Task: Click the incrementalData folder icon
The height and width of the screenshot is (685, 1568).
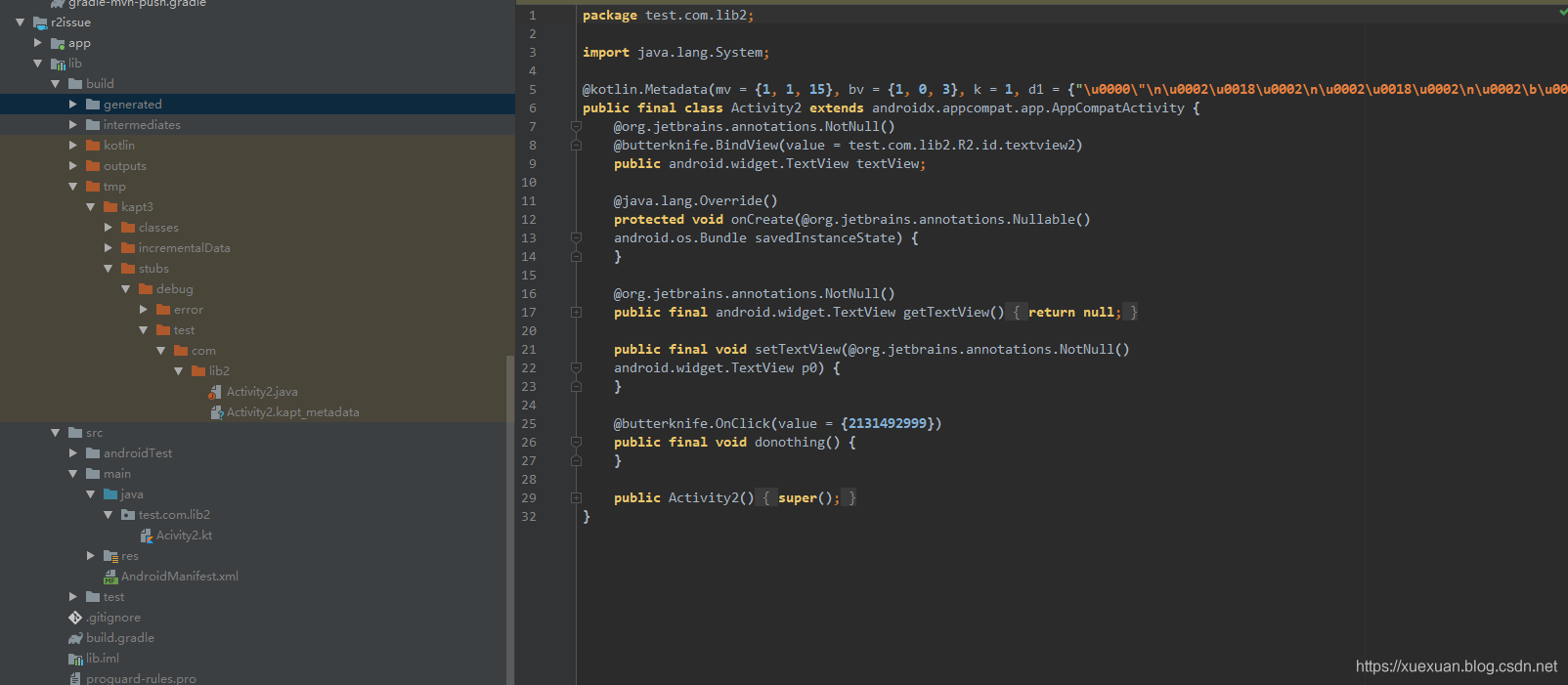Action: [x=128, y=248]
